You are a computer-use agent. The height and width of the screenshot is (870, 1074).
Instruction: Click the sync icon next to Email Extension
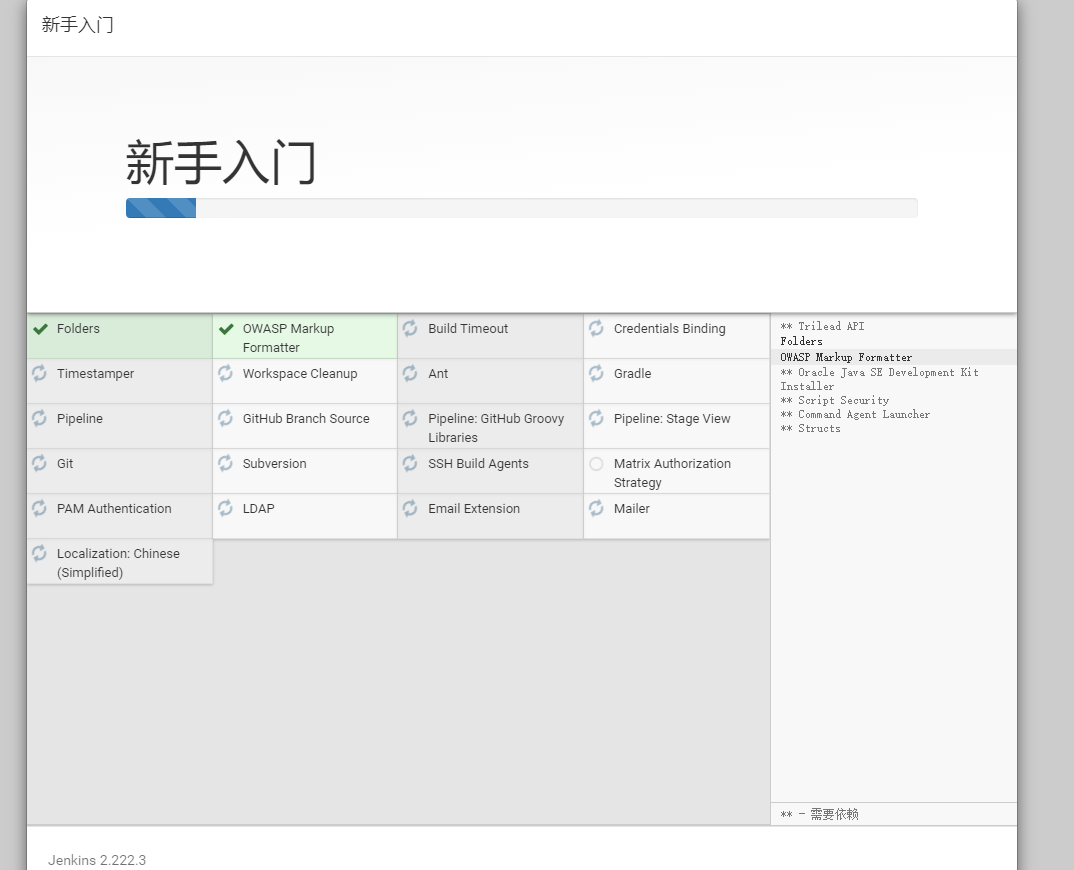tap(410, 508)
